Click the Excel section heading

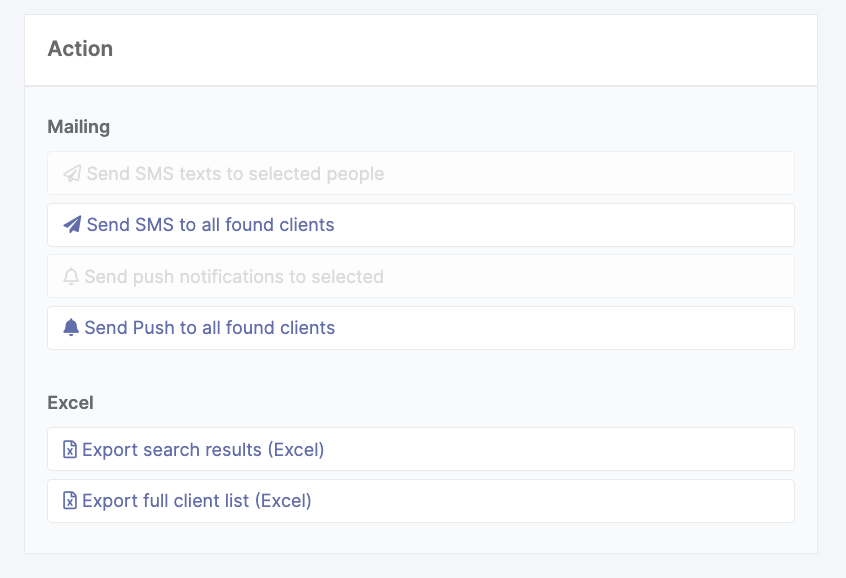[70, 403]
